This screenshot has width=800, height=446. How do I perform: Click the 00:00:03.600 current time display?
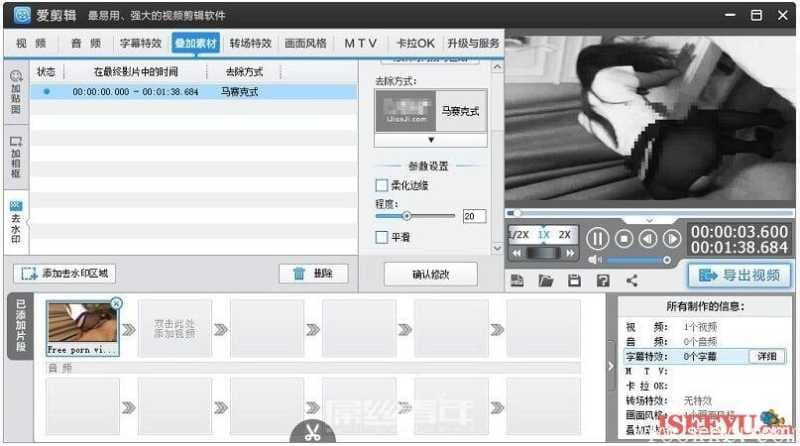[739, 232]
